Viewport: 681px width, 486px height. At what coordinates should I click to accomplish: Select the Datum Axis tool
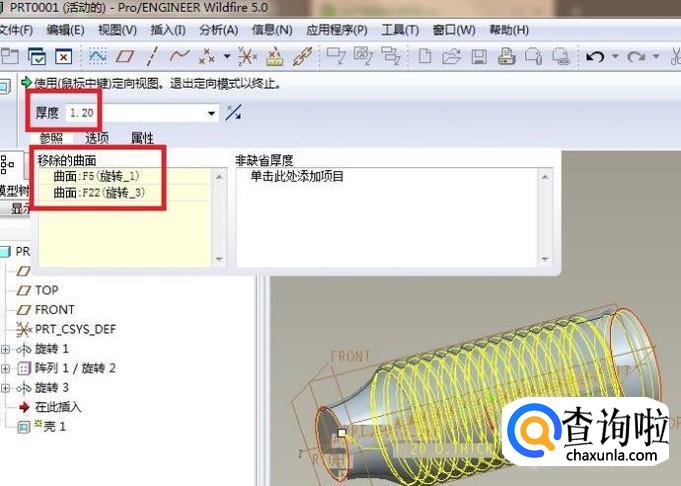152,56
